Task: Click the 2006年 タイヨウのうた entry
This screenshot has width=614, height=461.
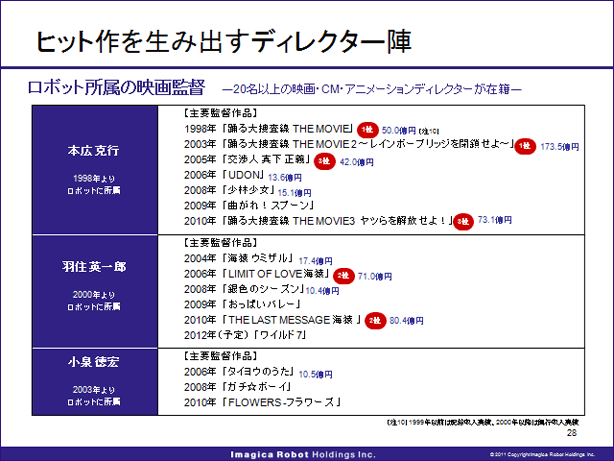Action: pos(239,372)
